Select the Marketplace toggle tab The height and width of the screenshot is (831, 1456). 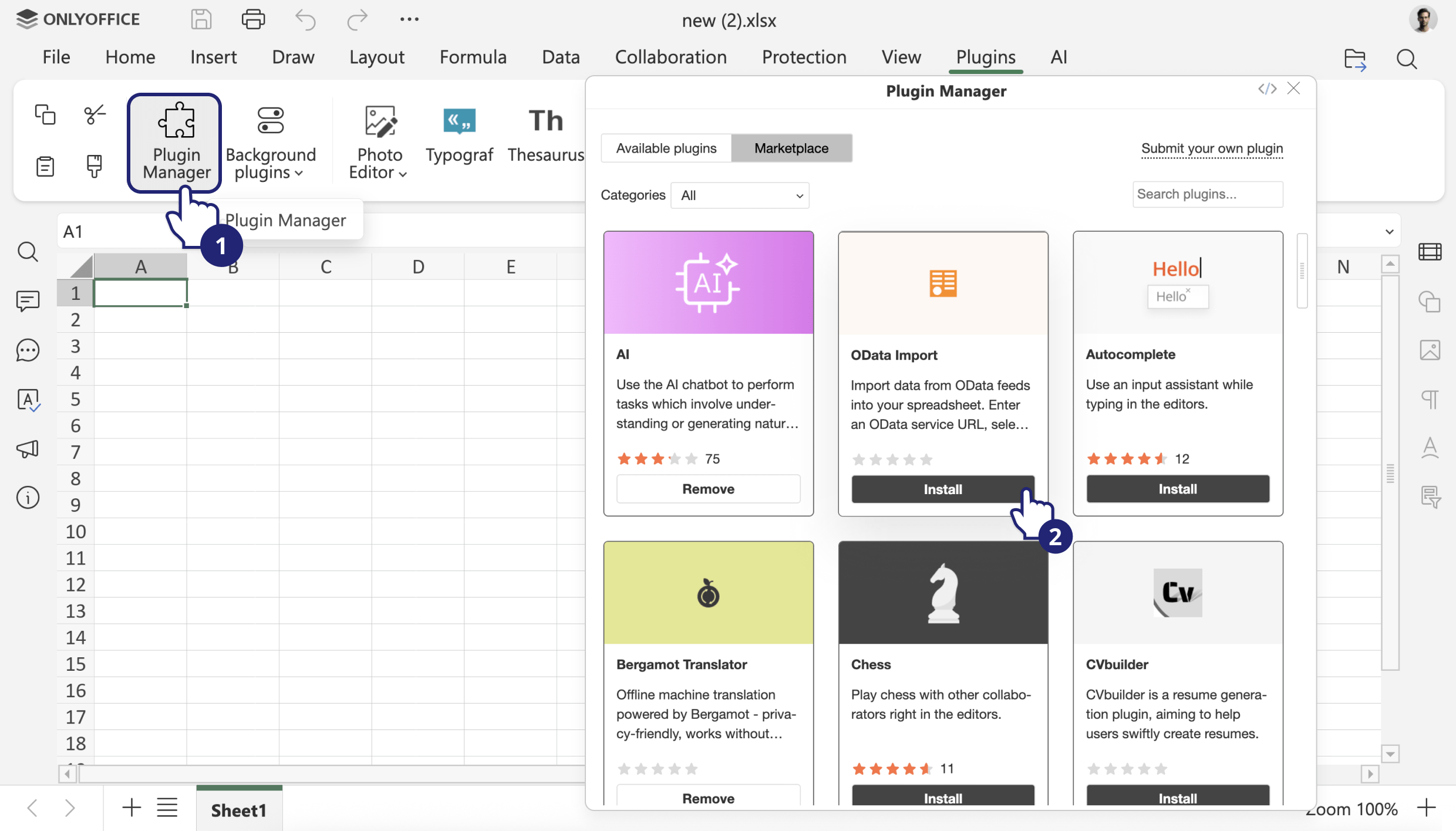coord(791,148)
